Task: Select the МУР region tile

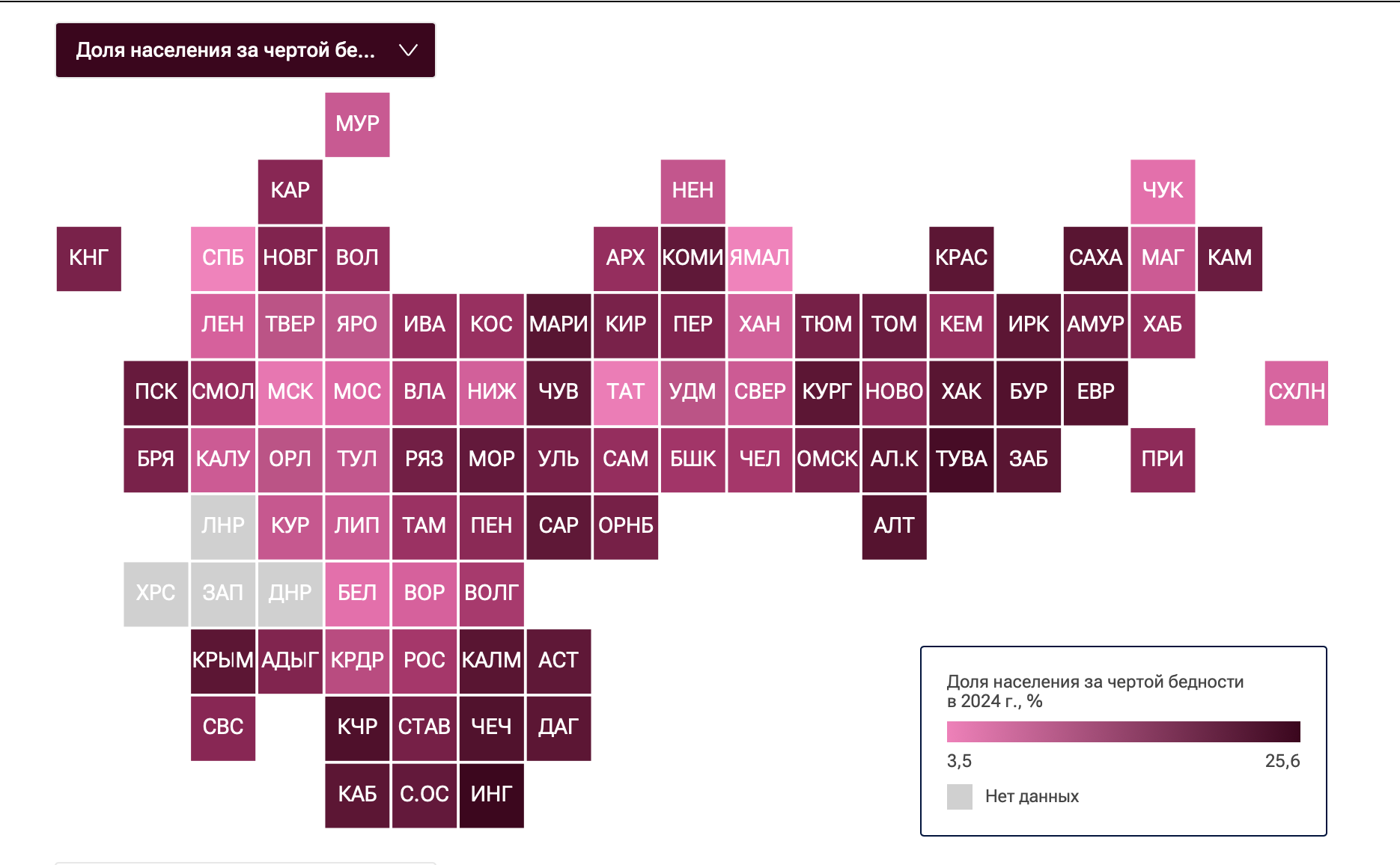Action: (x=357, y=124)
